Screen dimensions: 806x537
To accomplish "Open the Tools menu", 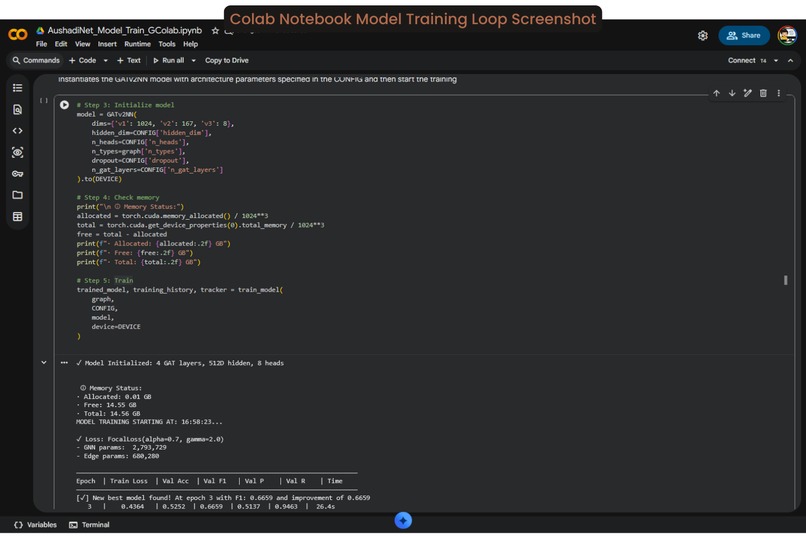I will pyautogui.click(x=167, y=44).
